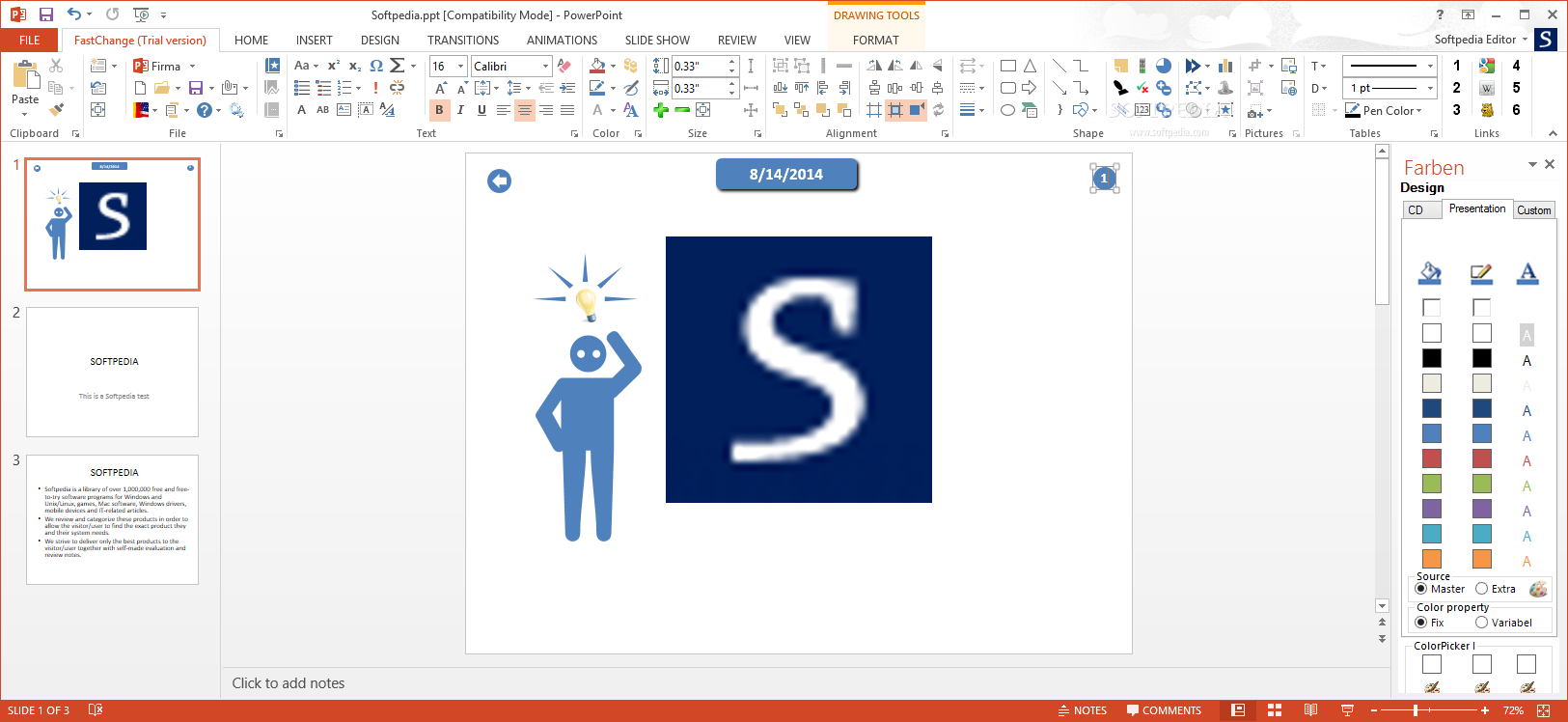Switch to the HOME ribbon tab

(252, 40)
